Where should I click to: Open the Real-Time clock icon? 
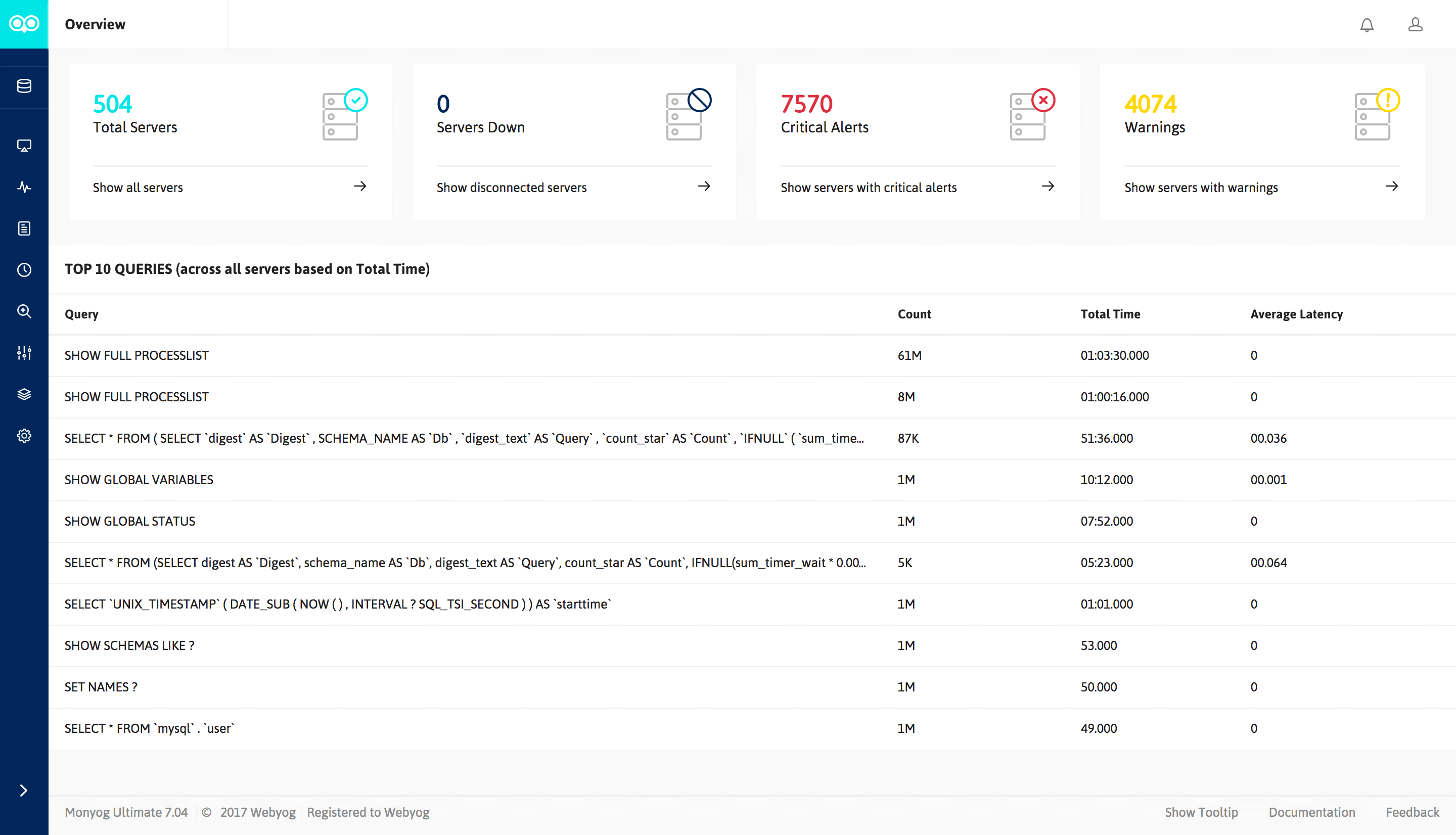[24, 269]
